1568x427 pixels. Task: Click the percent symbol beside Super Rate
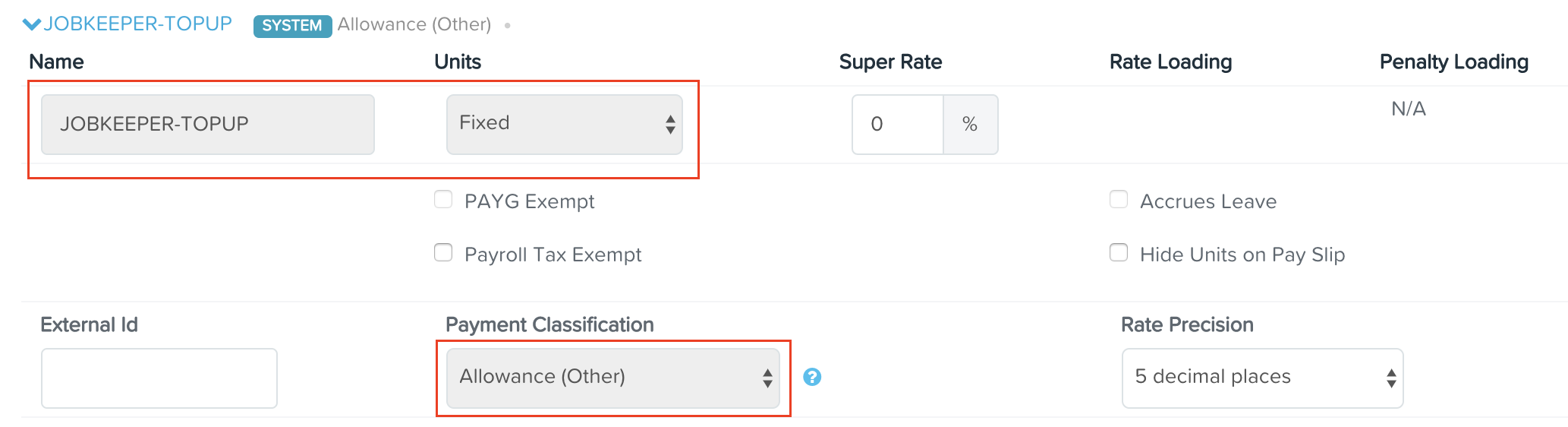click(x=970, y=125)
